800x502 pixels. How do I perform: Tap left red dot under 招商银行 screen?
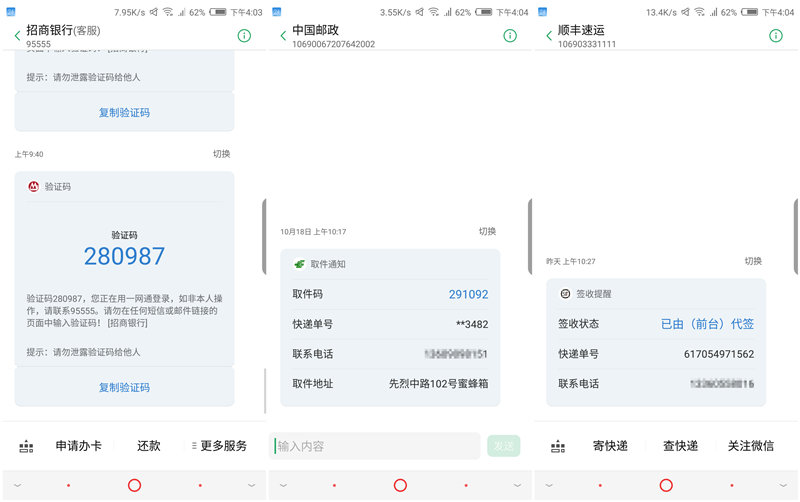pos(68,485)
